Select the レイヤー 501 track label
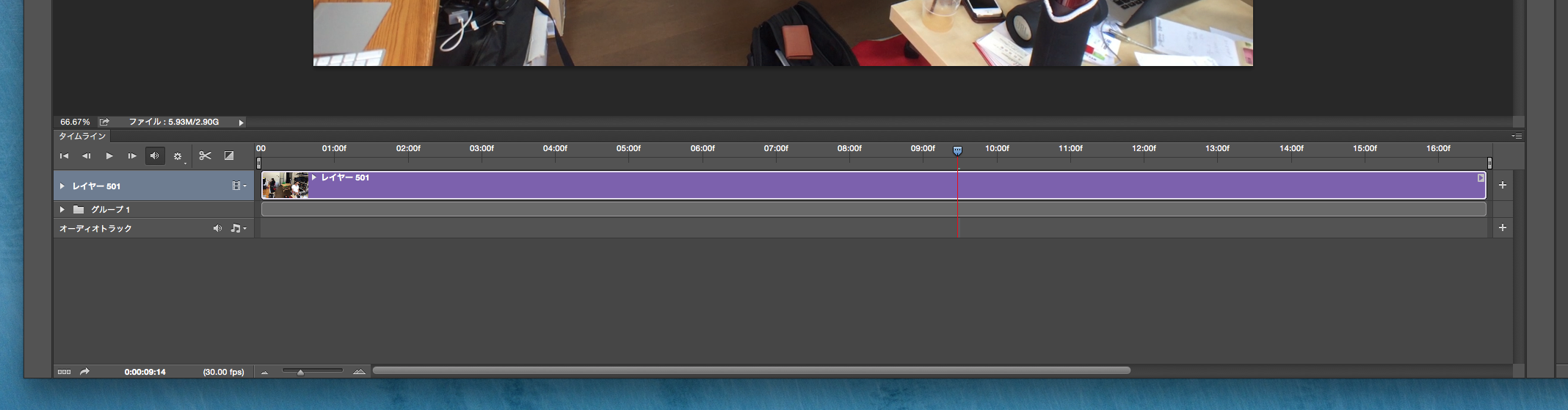The width and height of the screenshot is (1568, 410). coord(96,186)
